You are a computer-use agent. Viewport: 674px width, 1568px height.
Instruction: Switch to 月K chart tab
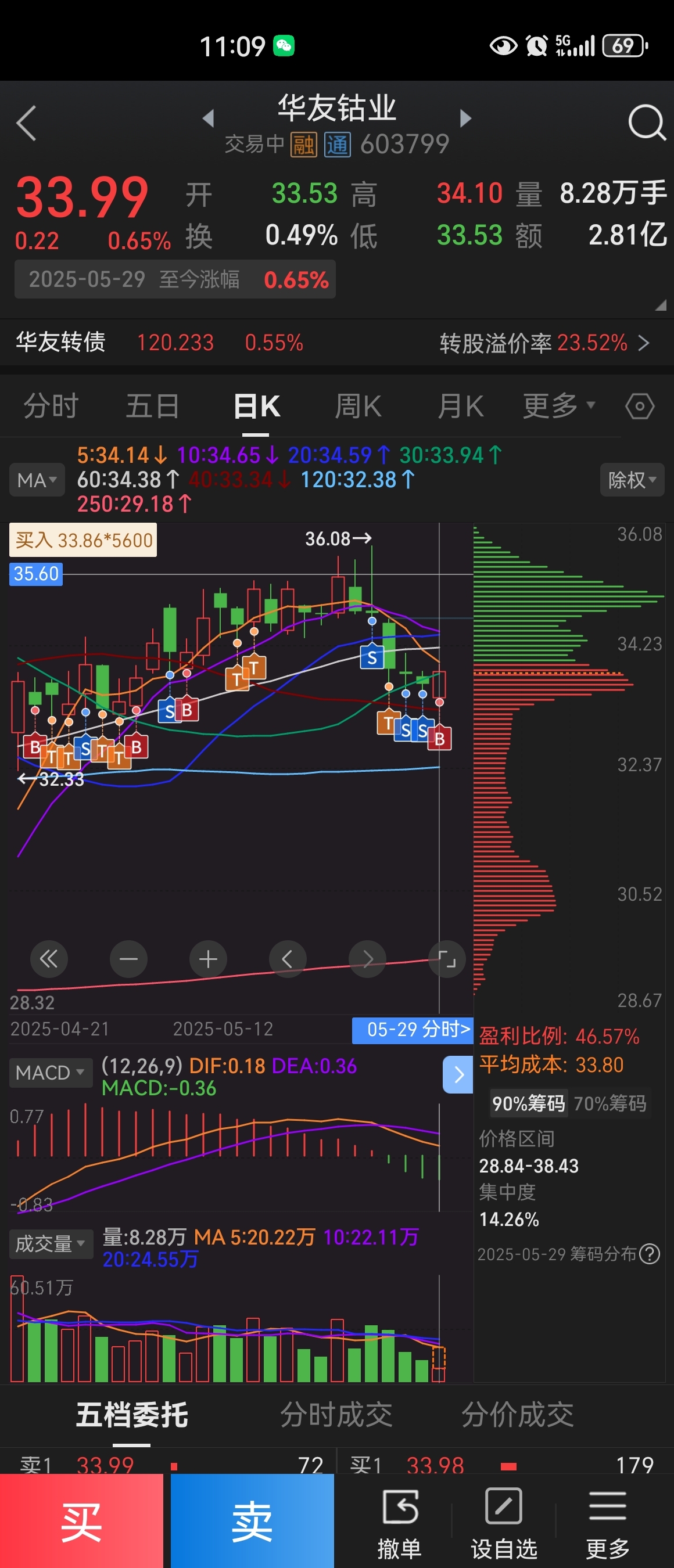point(461,406)
